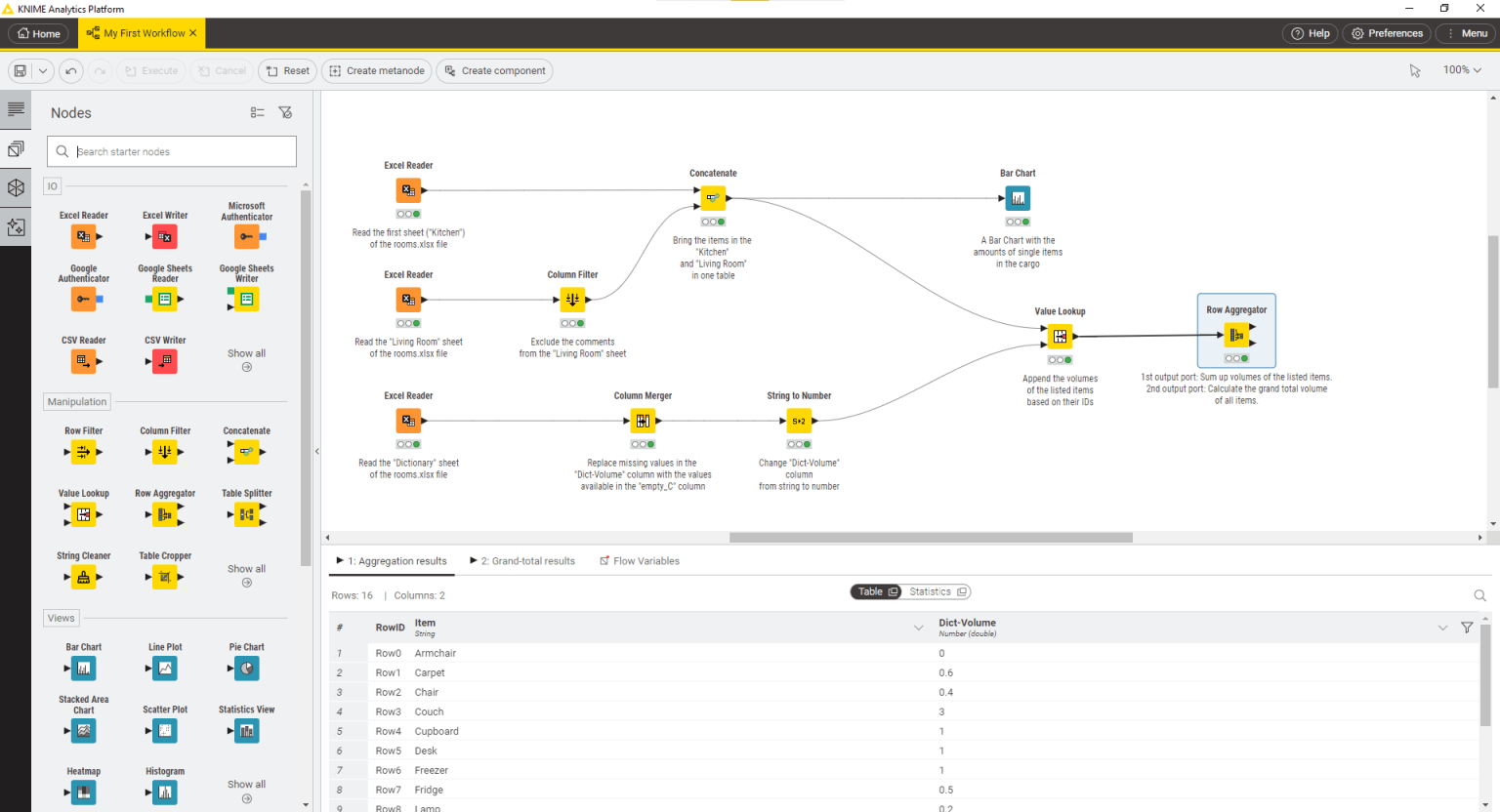Click the Help button
The height and width of the screenshot is (812, 1500).
pos(1310,33)
